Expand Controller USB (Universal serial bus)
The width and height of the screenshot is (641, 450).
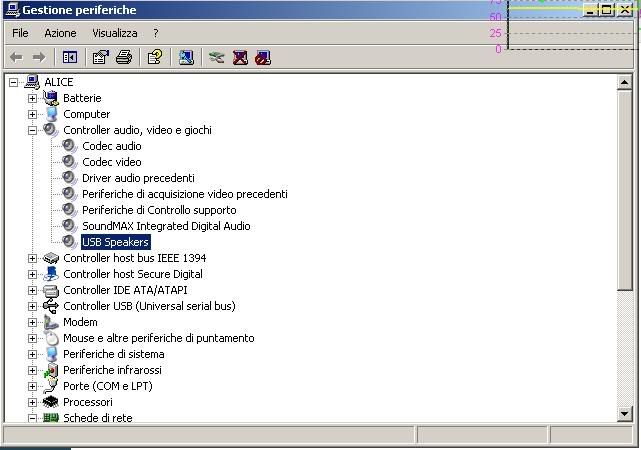[x=32, y=306]
